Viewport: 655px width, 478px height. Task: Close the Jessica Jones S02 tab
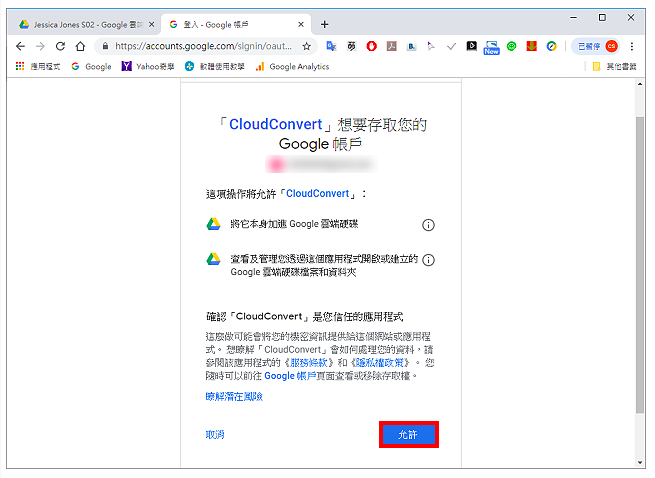pyautogui.click(x=152, y=25)
